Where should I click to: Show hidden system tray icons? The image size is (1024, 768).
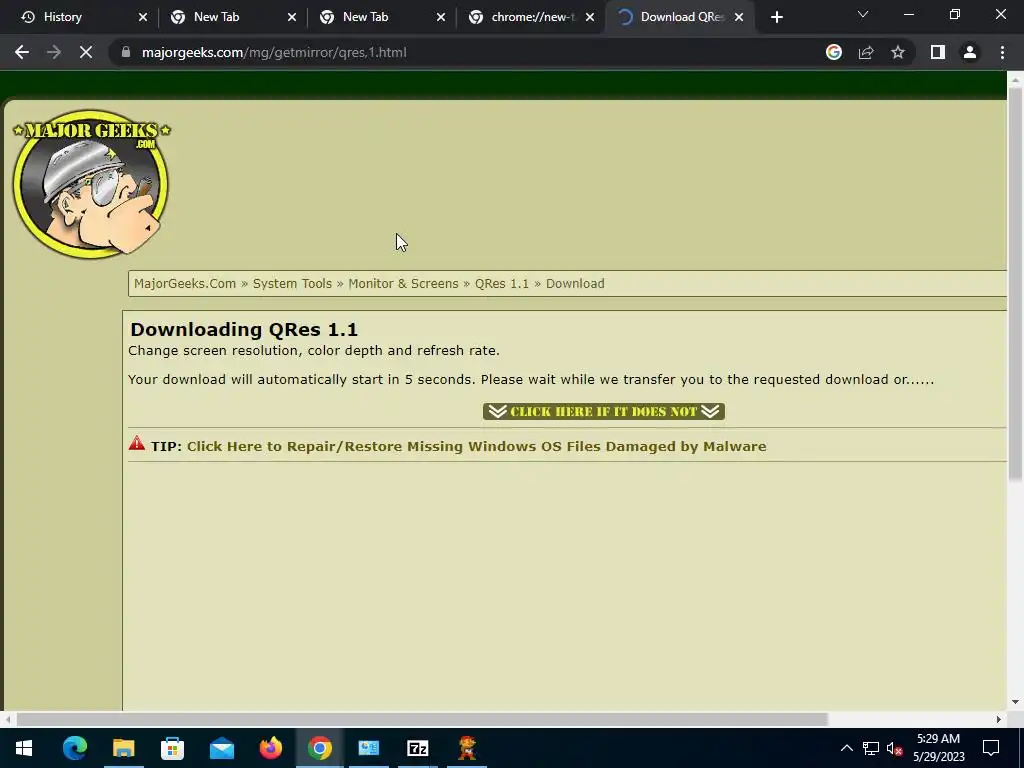tap(846, 748)
